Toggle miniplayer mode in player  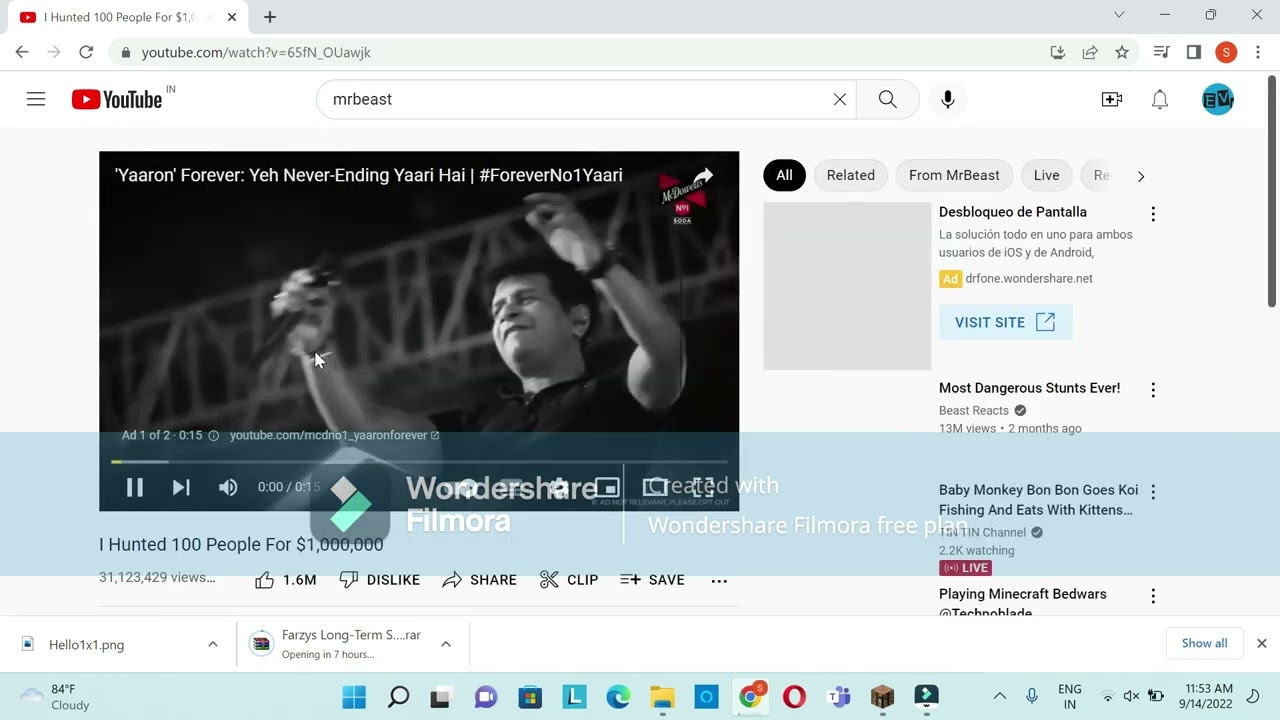click(607, 487)
